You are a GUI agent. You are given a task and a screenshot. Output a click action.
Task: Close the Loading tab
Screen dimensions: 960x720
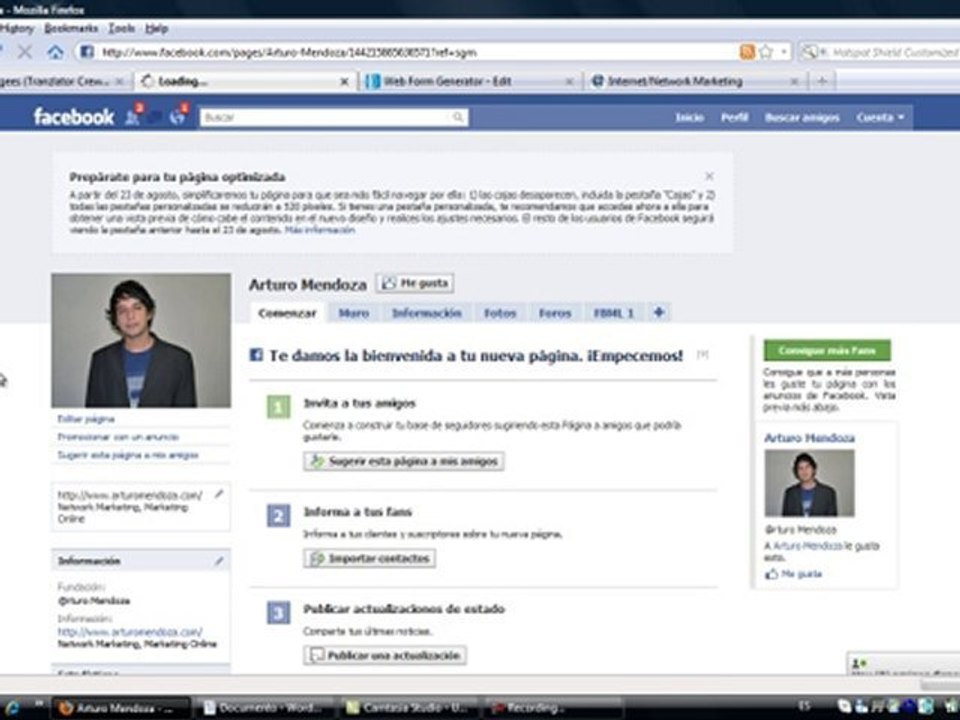[x=345, y=81]
